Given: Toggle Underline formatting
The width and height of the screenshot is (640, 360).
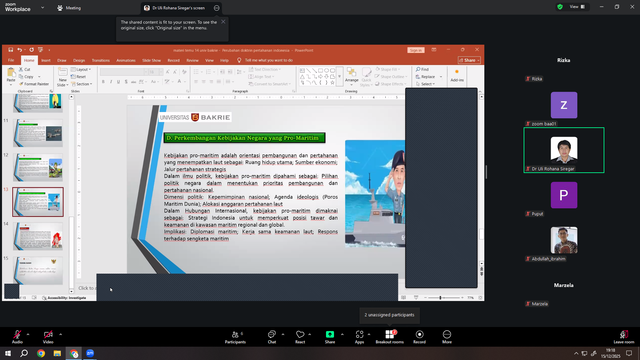Looking at the screenshot, I should pos(118,82).
